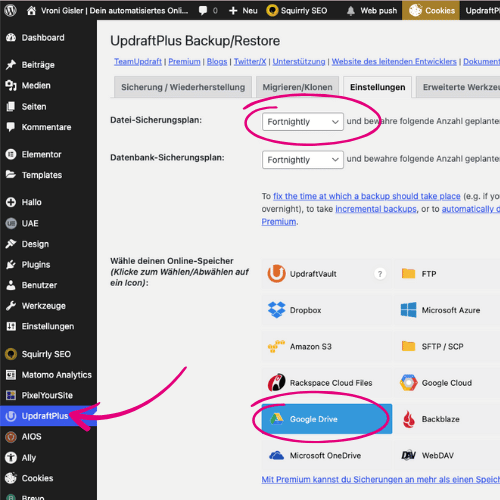This screenshot has width=500, height=500.
Task: Open Squirrly SEO in the sidebar
Action: click(x=48, y=354)
